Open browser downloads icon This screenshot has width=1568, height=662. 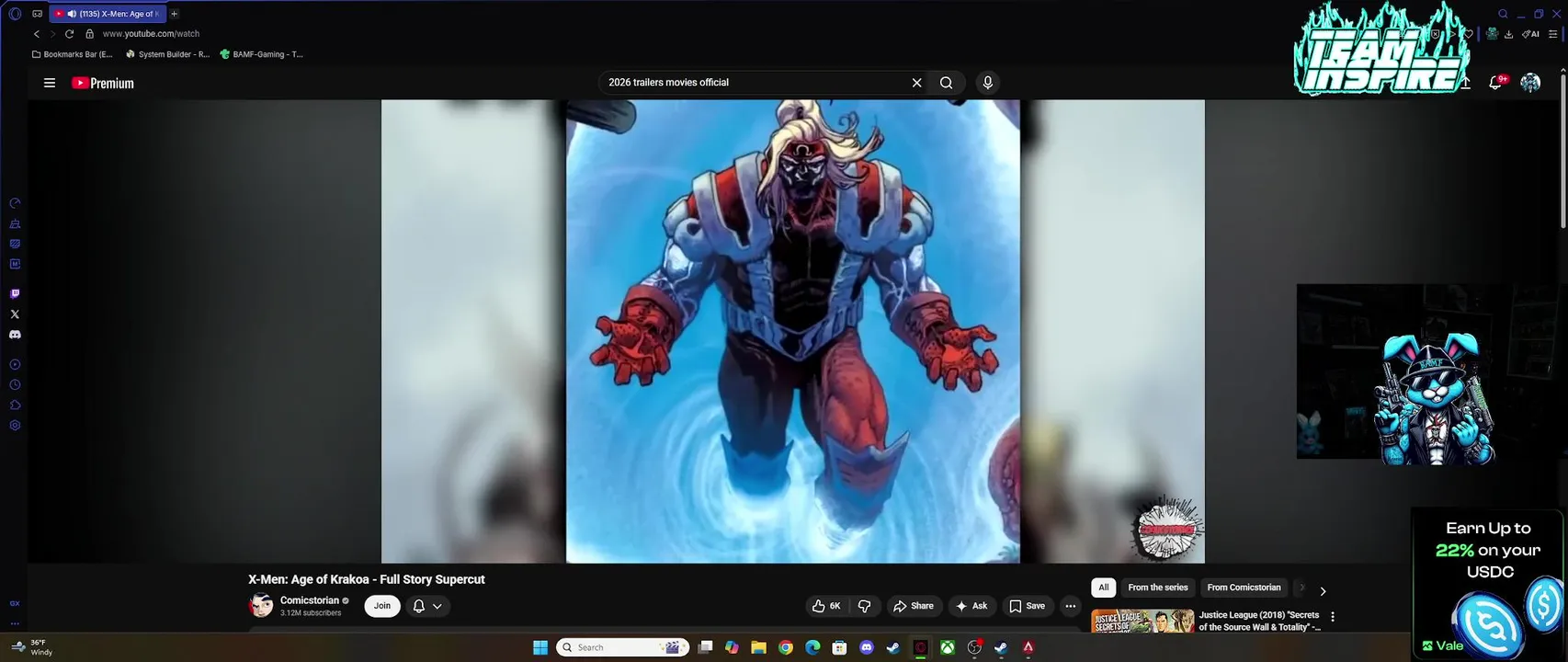click(x=1508, y=34)
